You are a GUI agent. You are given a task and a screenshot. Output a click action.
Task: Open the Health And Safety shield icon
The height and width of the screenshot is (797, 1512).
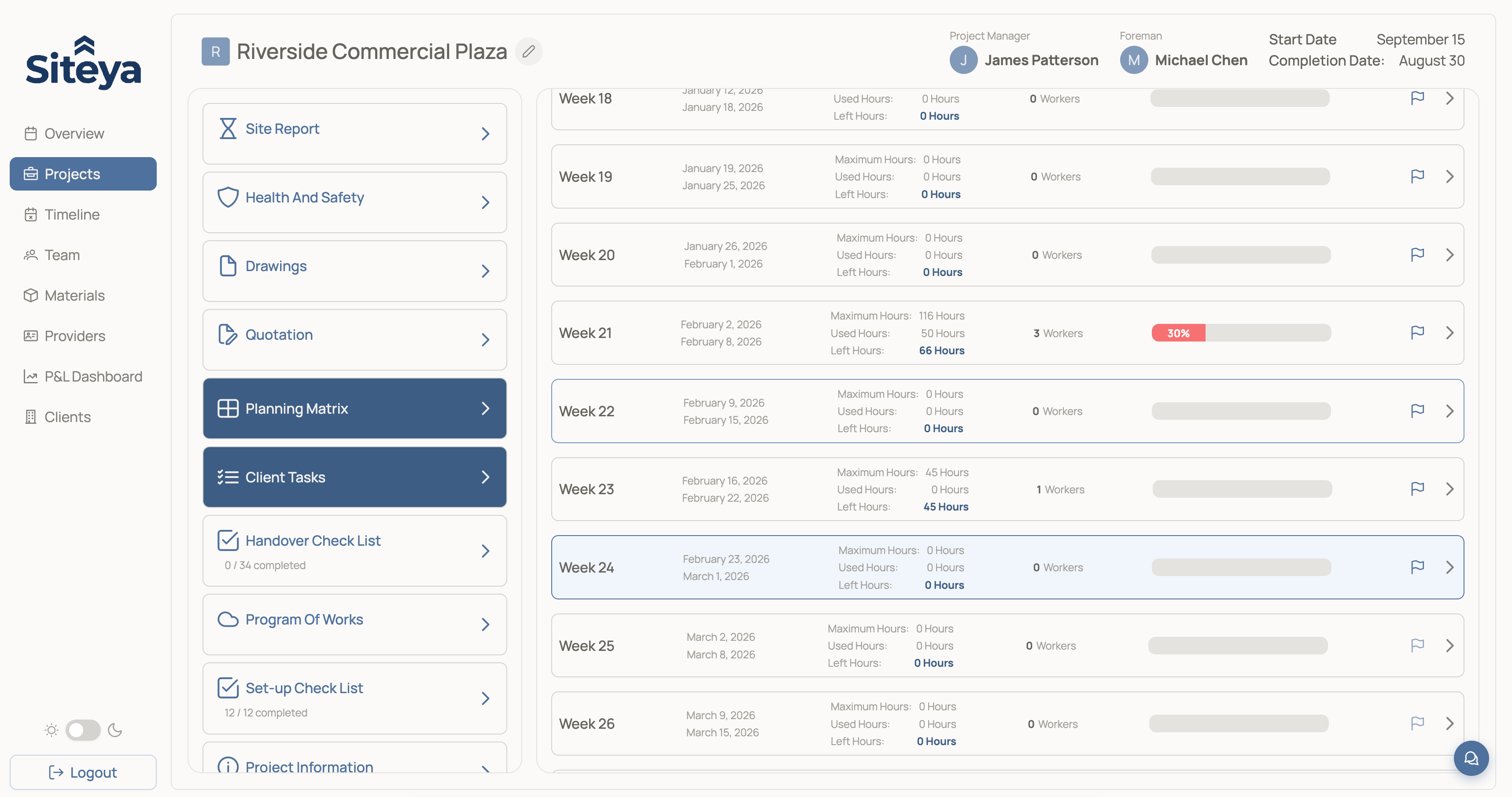click(229, 197)
